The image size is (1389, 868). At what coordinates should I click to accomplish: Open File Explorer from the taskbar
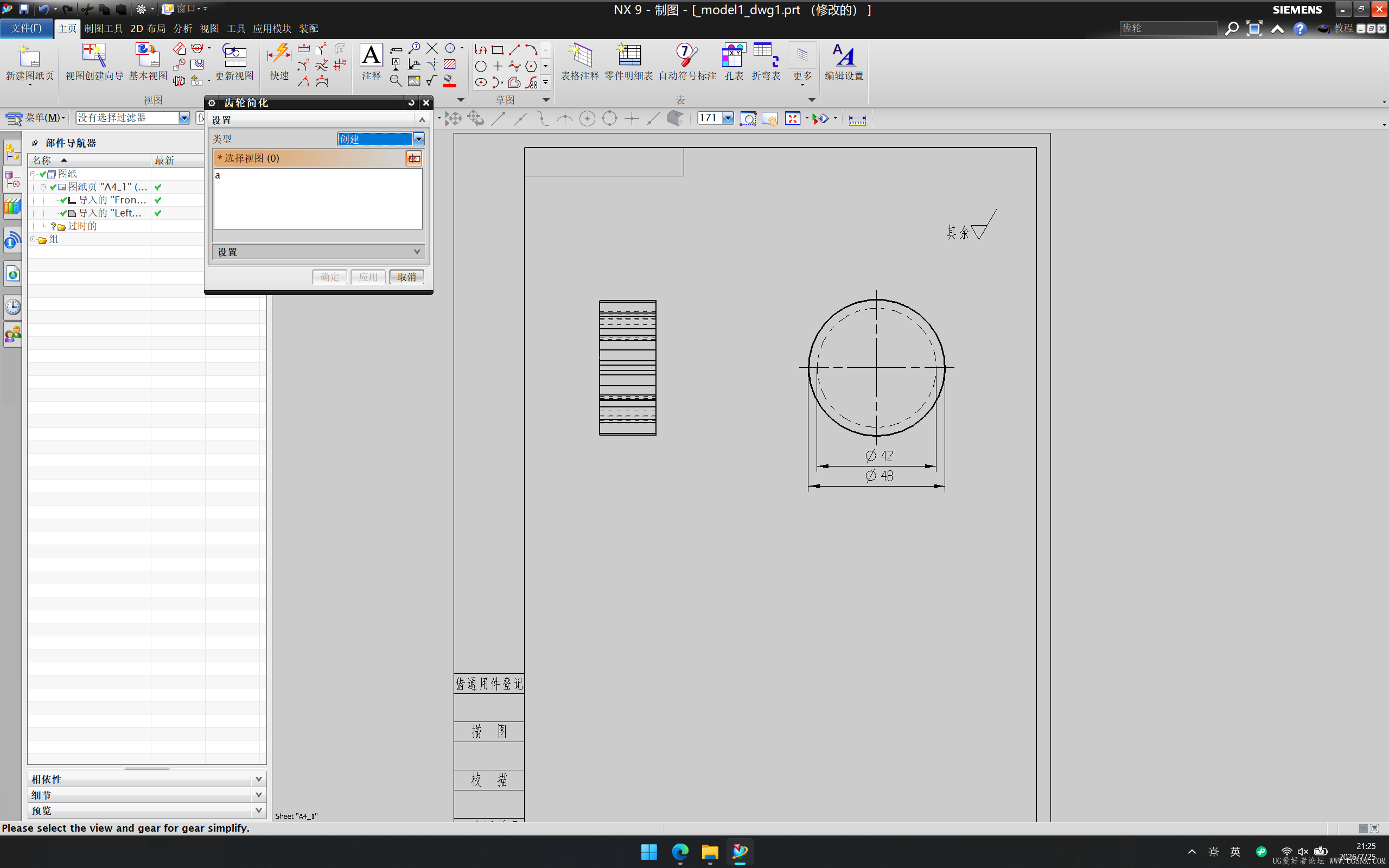point(710,851)
